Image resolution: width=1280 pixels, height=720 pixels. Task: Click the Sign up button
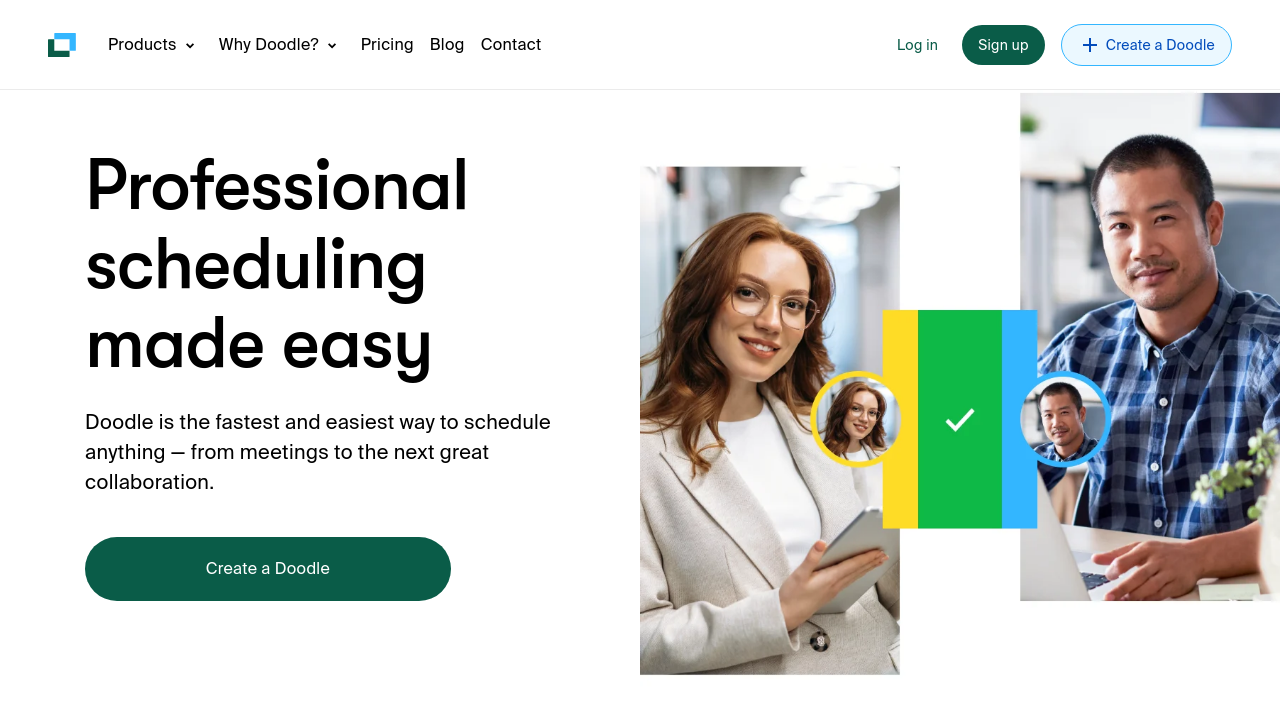tap(1003, 45)
